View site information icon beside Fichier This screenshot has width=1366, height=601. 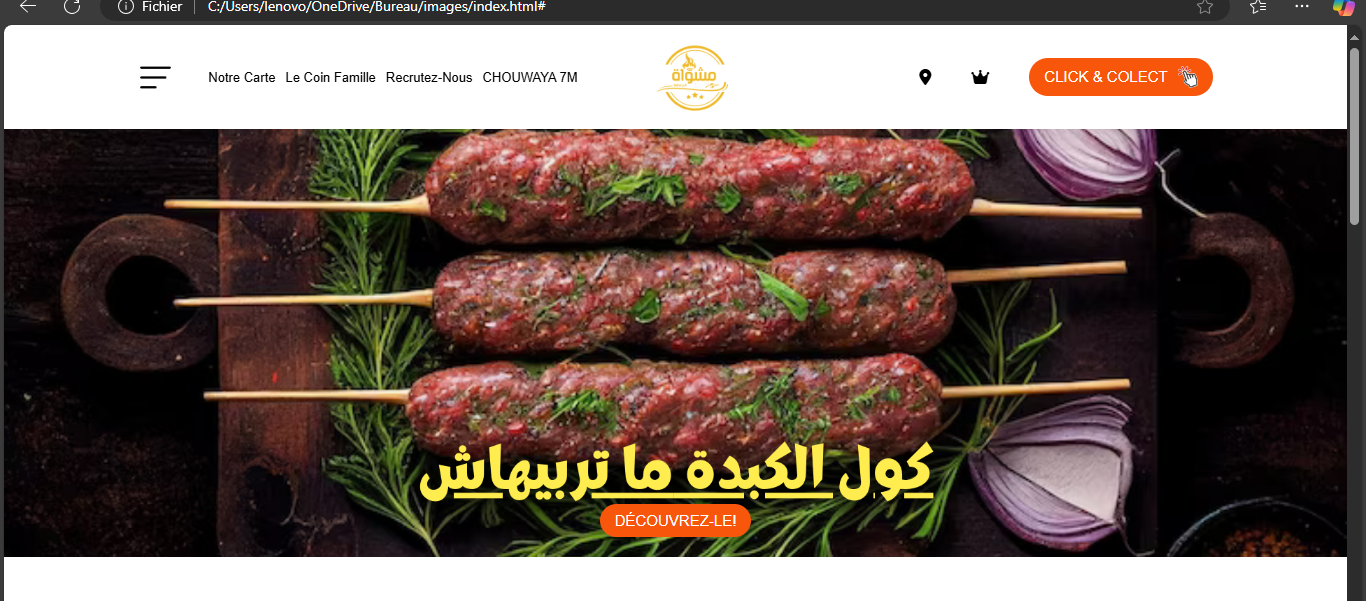(x=125, y=6)
